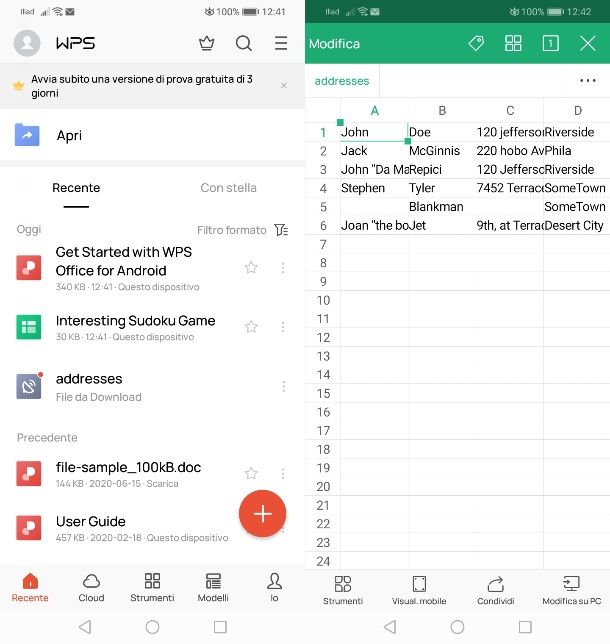This screenshot has height=644, width=610.
Task: Select cell containing Phila
Action: (x=577, y=151)
